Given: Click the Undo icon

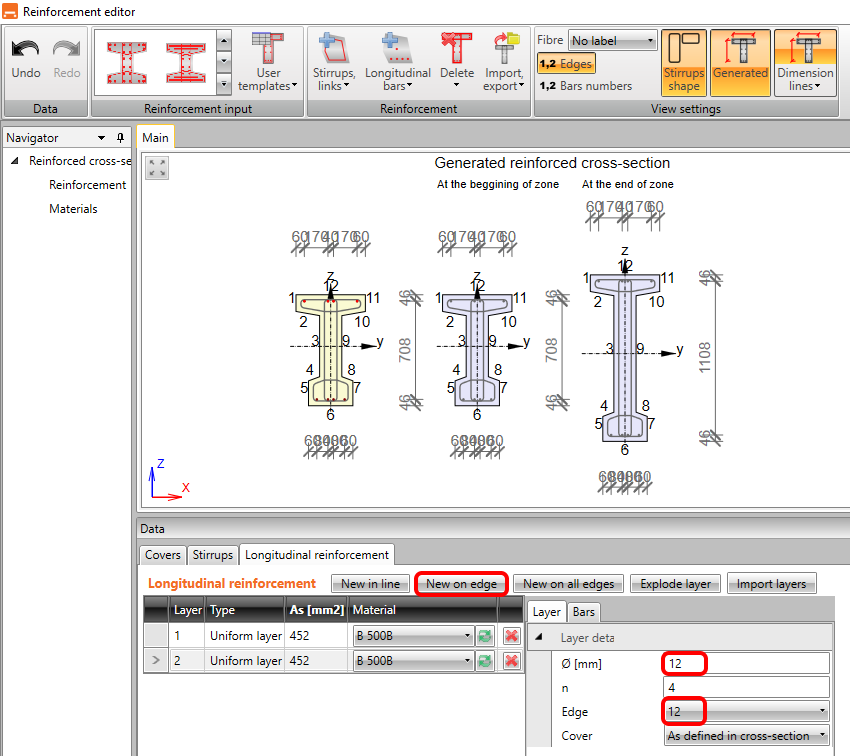Looking at the screenshot, I should [x=25, y=58].
